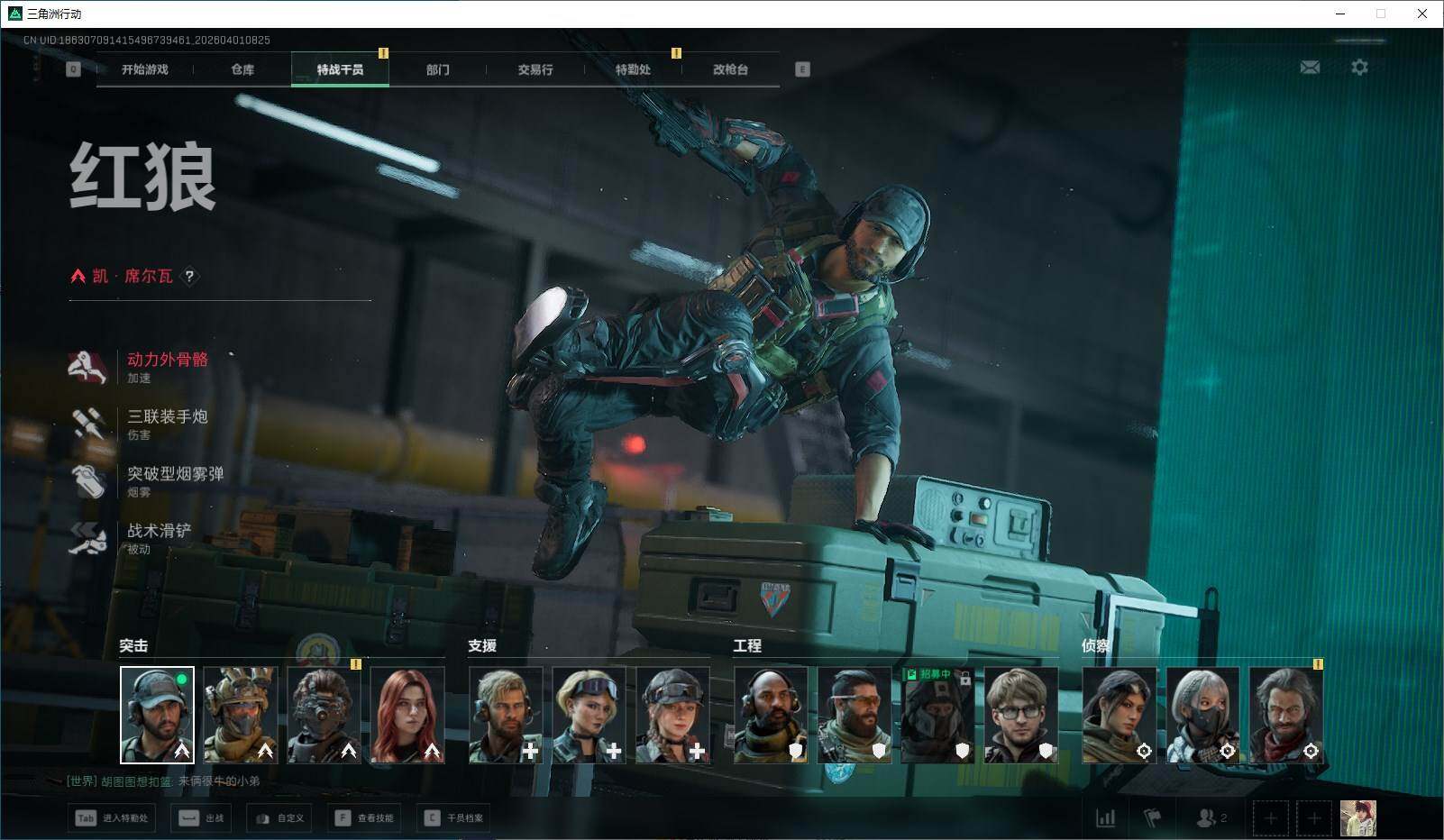Image resolution: width=1444 pixels, height=840 pixels.
Task: Select the red-haired woman assault operator
Action: tap(407, 716)
